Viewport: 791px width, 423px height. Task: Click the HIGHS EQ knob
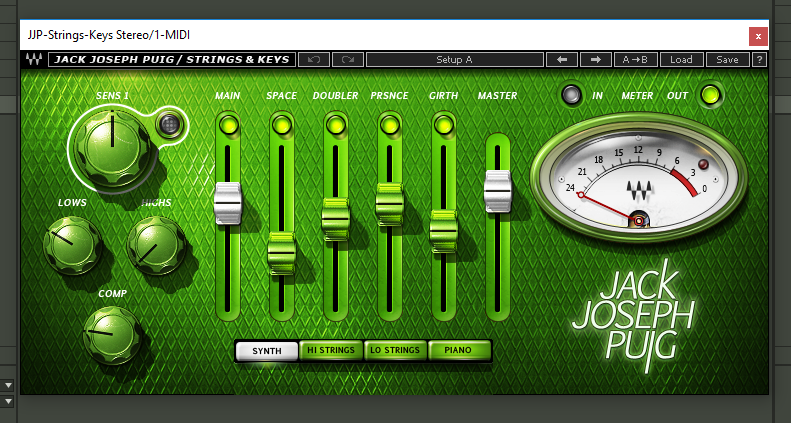156,245
